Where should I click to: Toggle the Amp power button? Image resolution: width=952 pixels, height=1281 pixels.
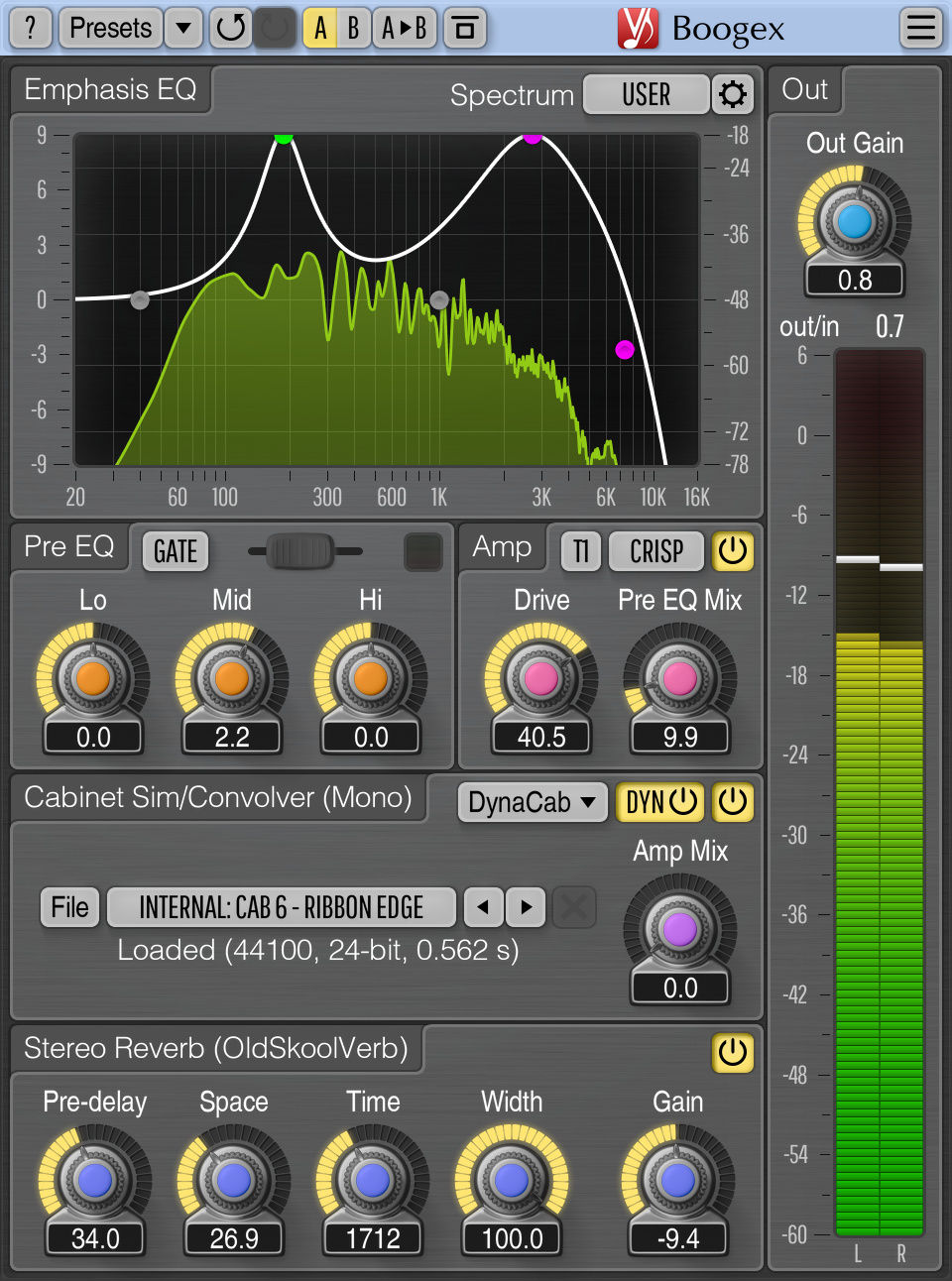click(733, 551)
